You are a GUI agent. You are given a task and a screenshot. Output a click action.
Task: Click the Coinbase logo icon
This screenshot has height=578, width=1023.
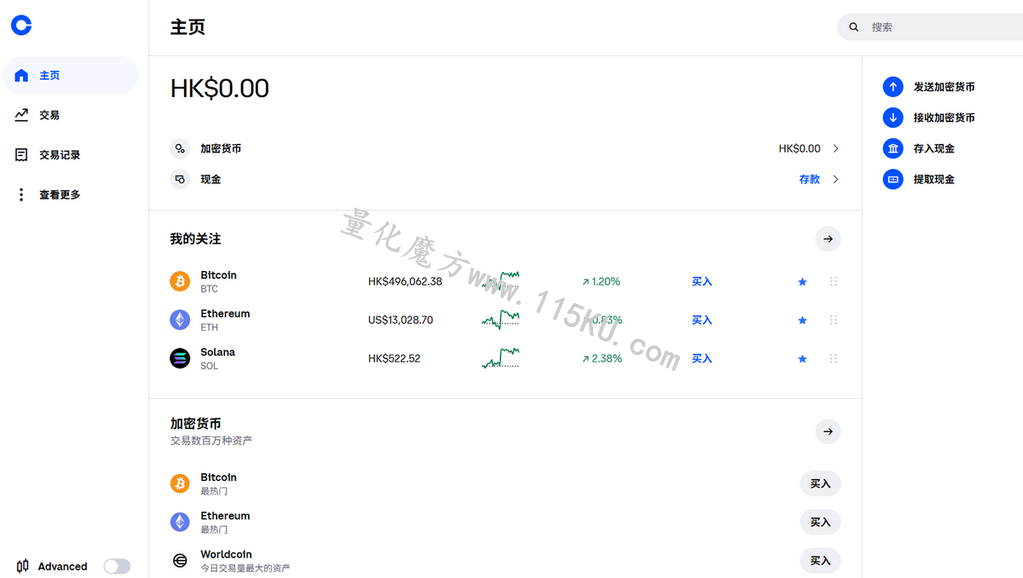tap(21, 25)
